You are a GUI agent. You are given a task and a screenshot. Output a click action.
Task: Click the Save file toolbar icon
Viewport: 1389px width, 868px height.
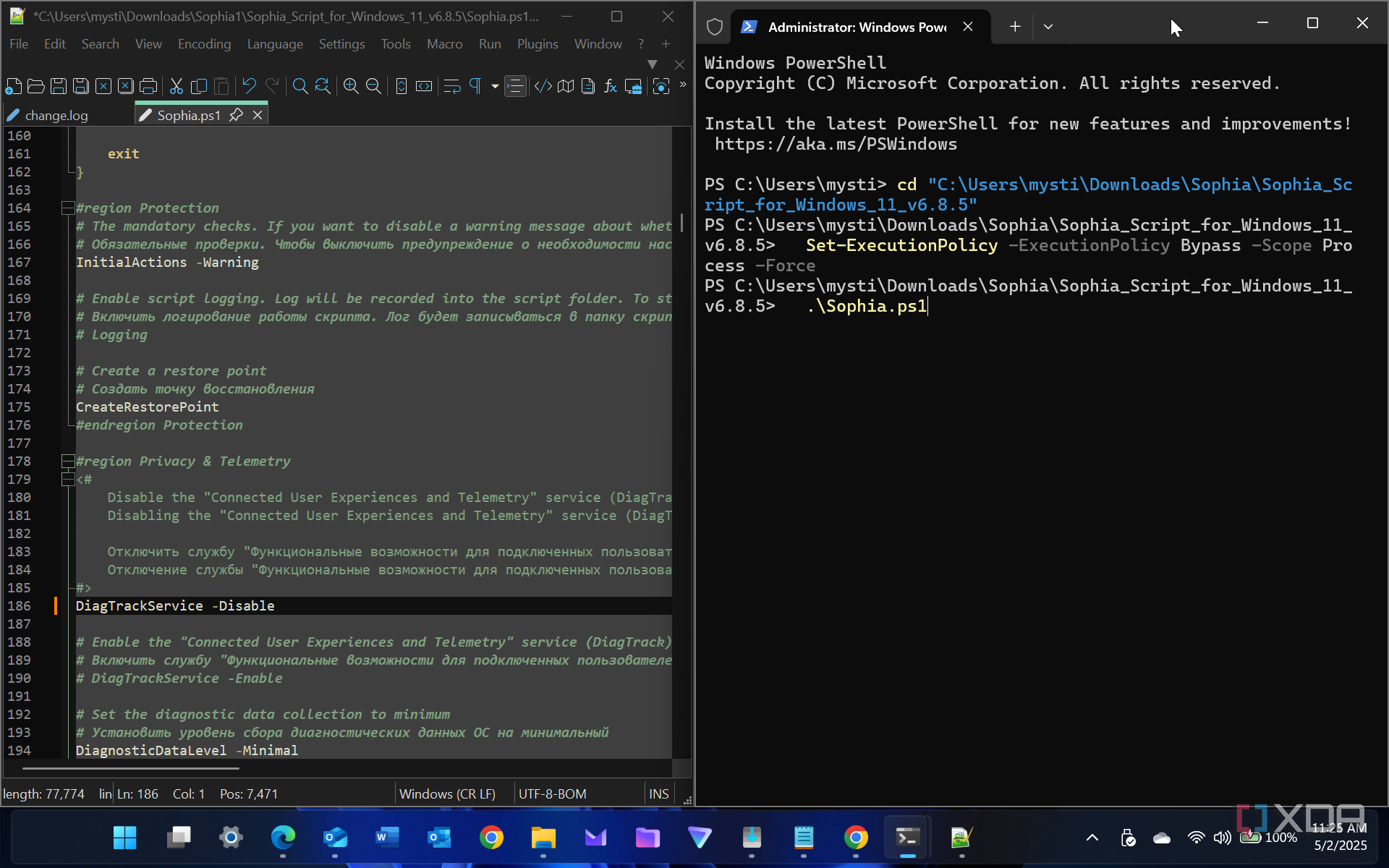tap(59, 87)
